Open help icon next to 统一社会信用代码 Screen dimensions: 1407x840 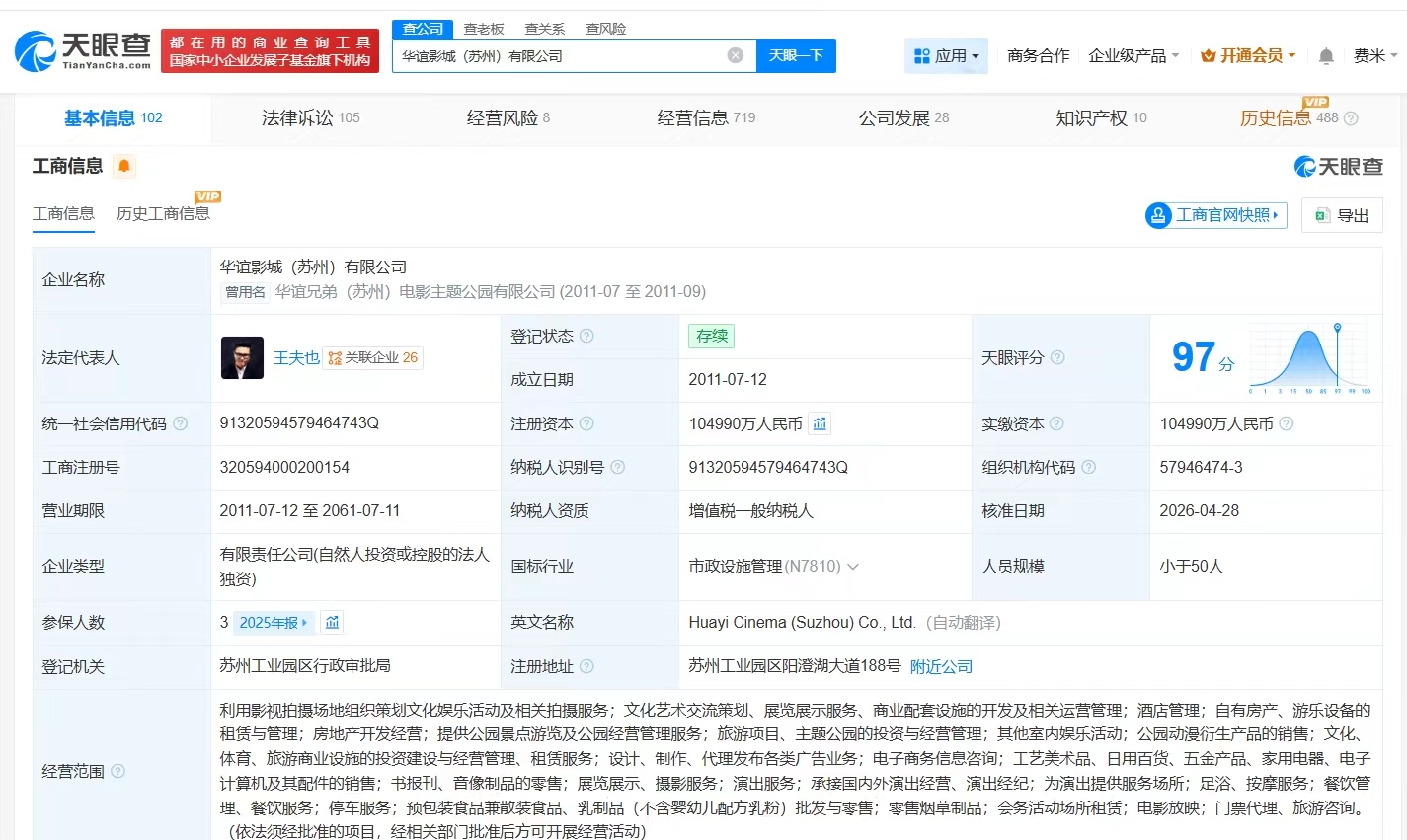click(x=181, y=423)
